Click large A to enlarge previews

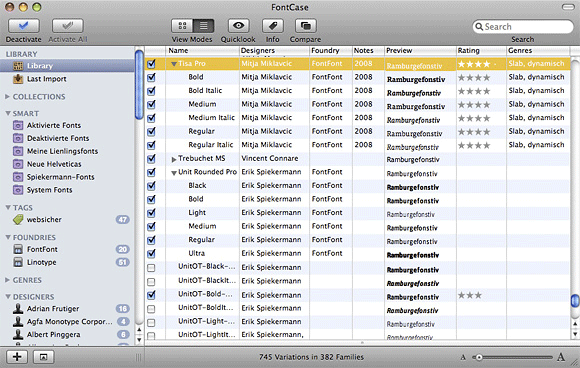point(561,357)
